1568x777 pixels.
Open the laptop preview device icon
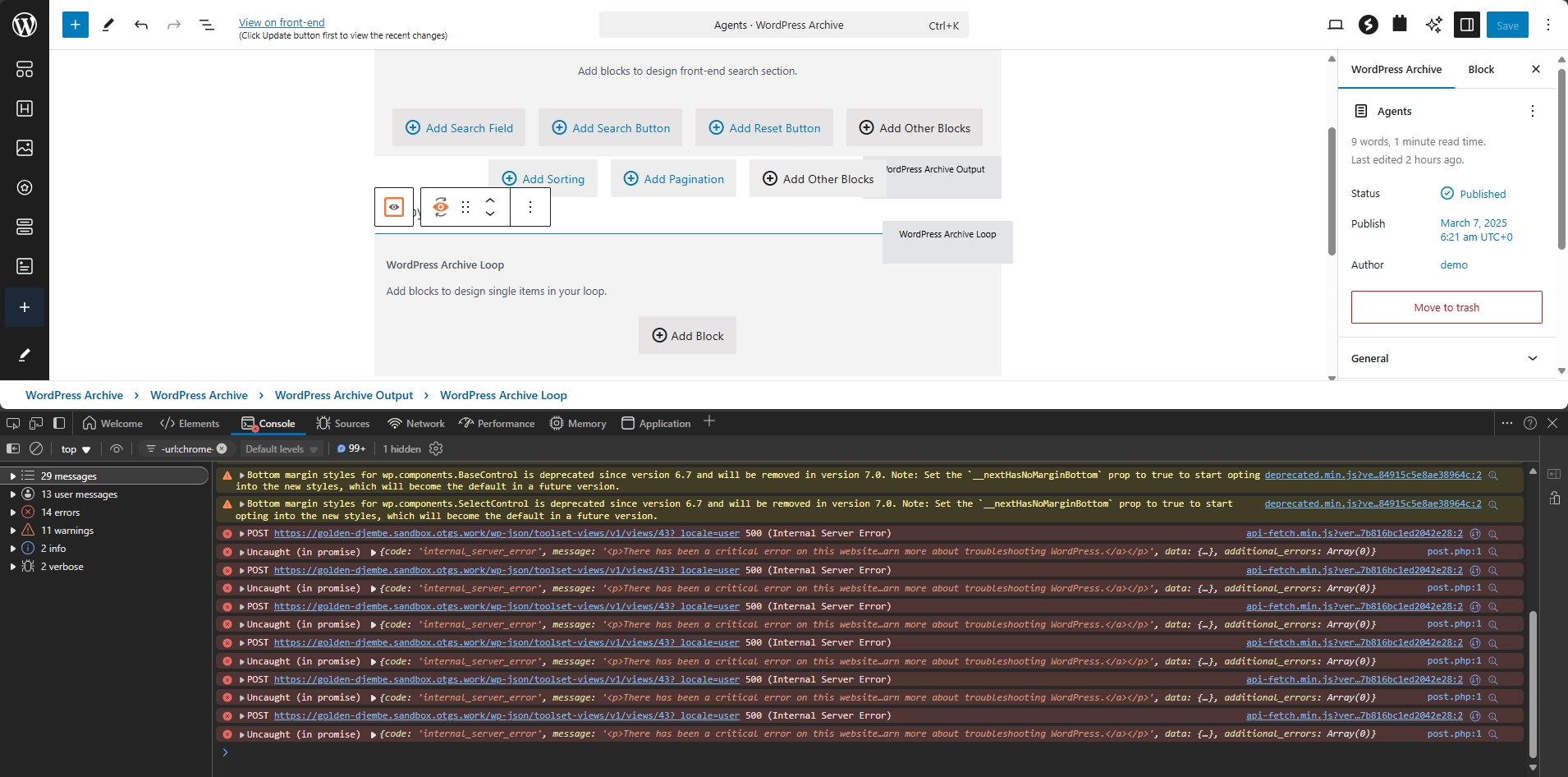click(x=1336, y=25)
